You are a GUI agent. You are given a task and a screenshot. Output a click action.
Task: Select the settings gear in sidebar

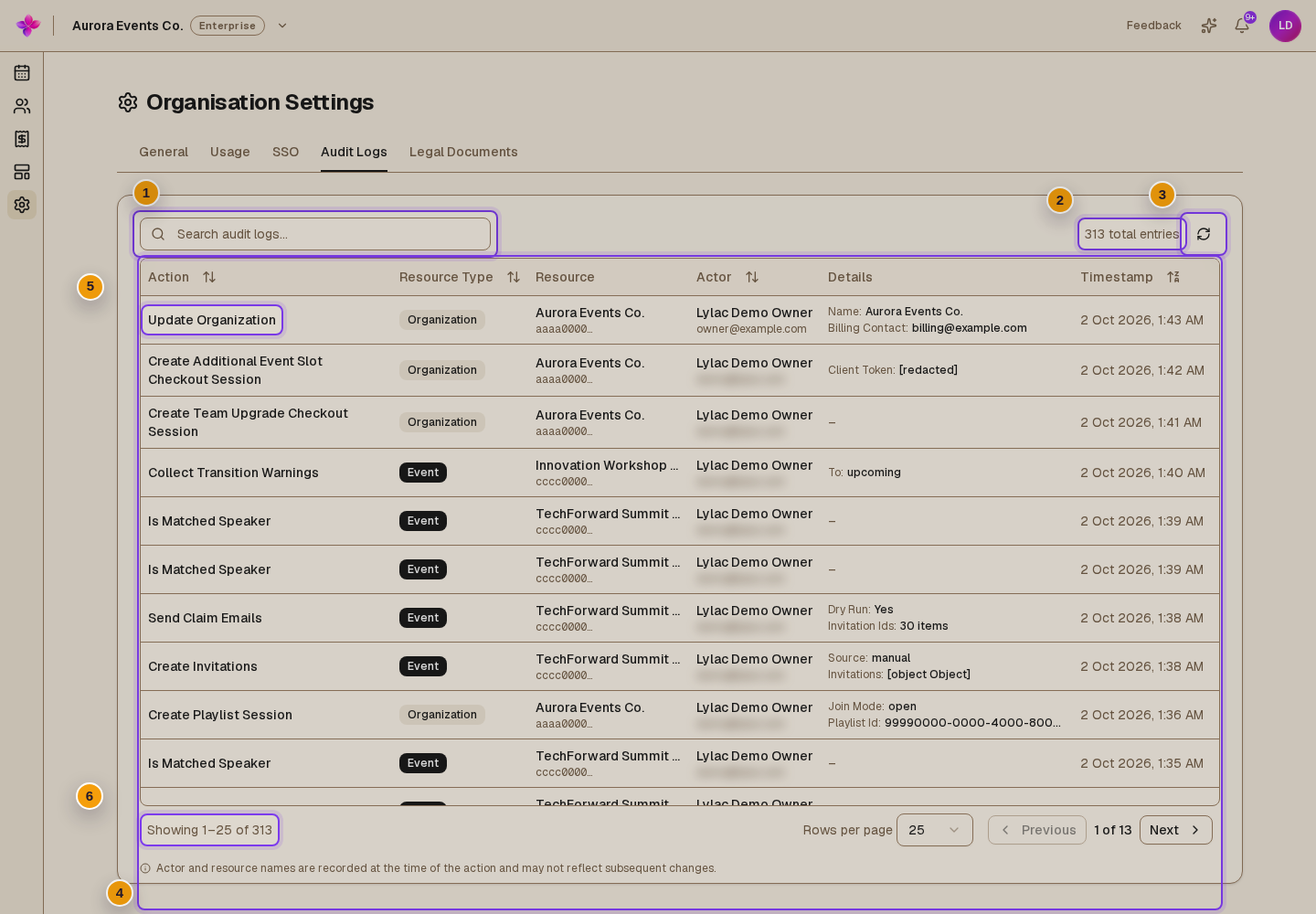coord(22,205)
